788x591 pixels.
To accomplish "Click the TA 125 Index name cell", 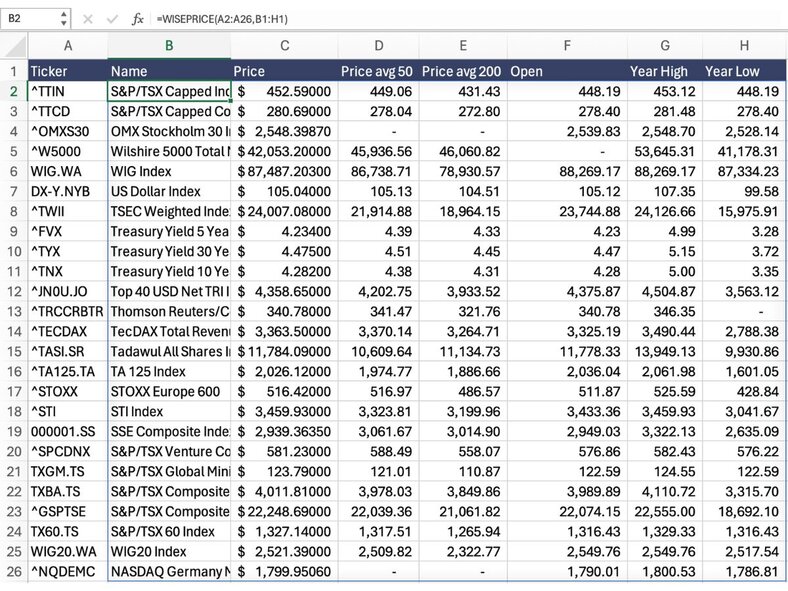I will coord(169,372).
